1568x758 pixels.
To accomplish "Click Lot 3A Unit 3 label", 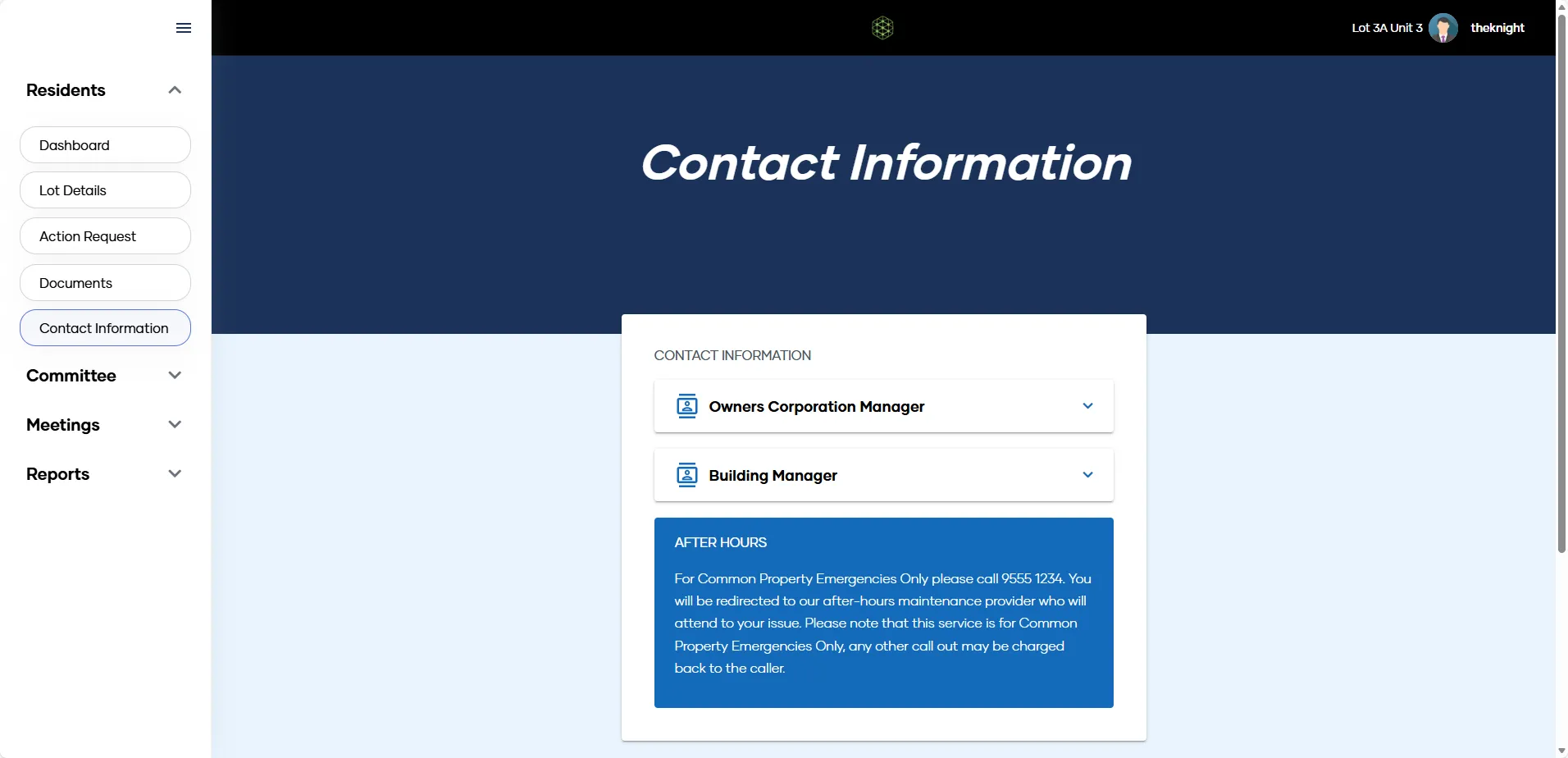I will [x=1387, y=28].
